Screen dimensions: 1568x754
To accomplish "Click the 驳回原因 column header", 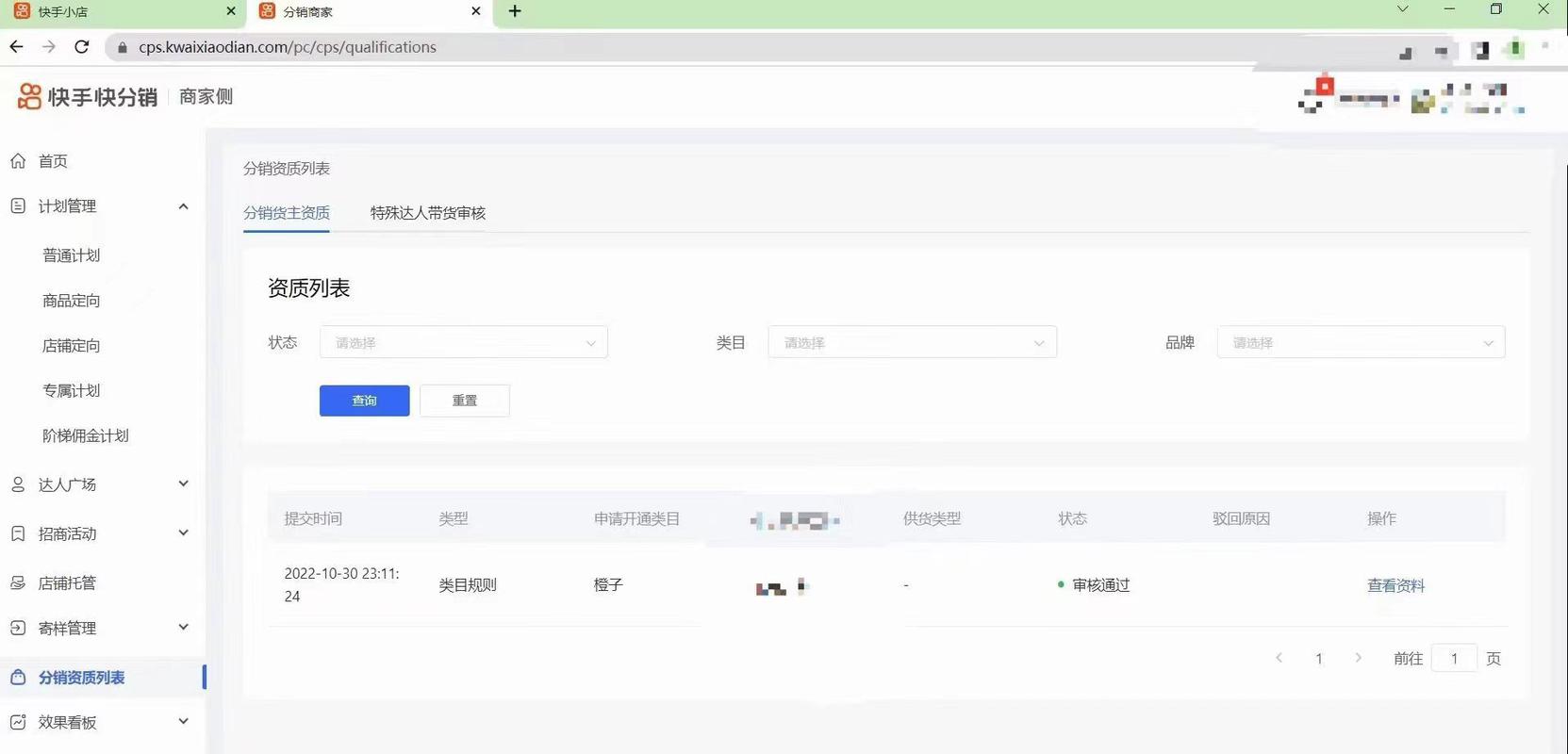I will pyautogui.click(x=1241, y=518).
